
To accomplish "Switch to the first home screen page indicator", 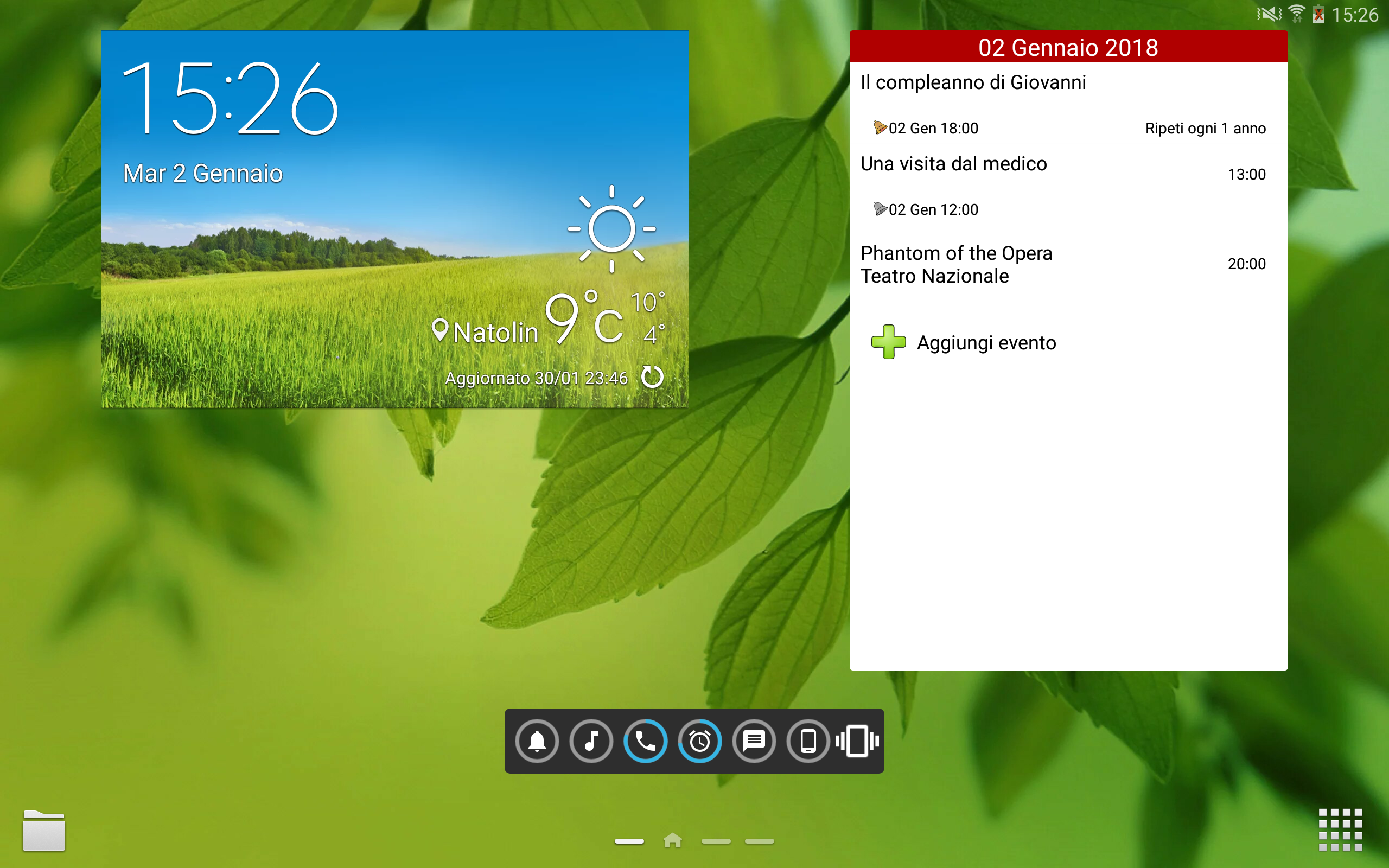I will (629, 841).
